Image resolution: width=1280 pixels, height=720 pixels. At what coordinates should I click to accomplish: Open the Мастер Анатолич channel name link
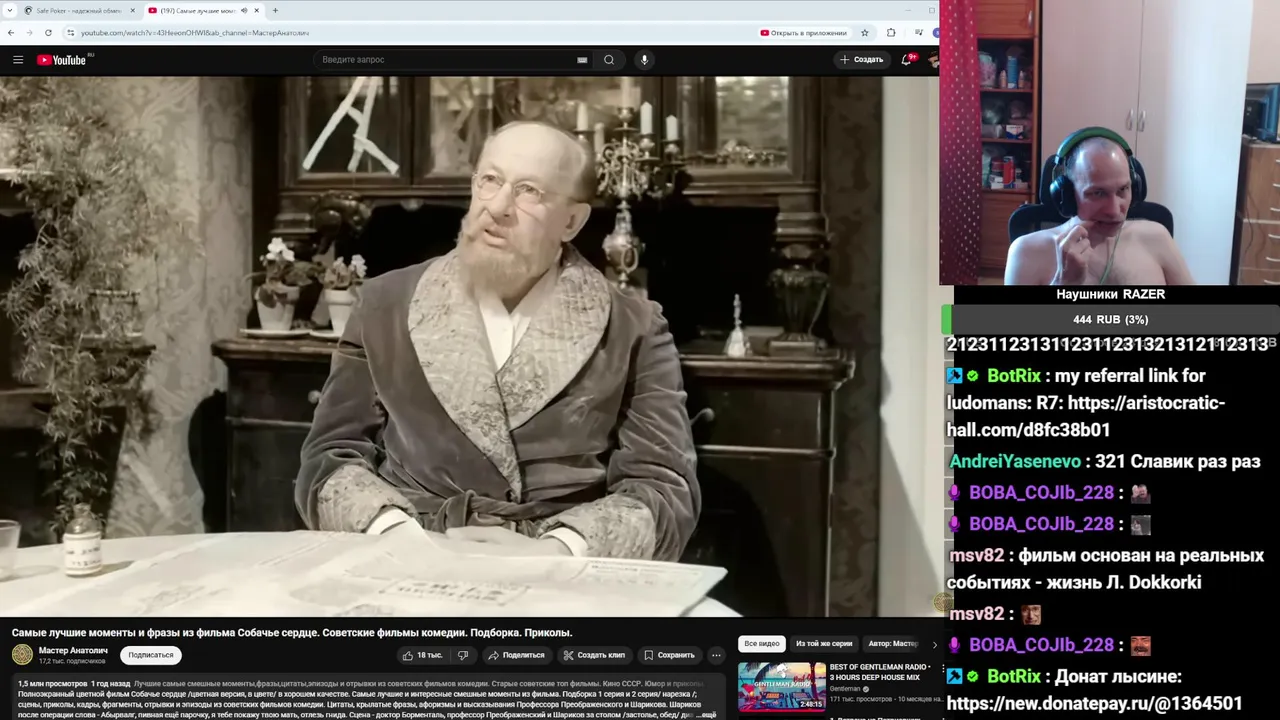click(73, 651)
